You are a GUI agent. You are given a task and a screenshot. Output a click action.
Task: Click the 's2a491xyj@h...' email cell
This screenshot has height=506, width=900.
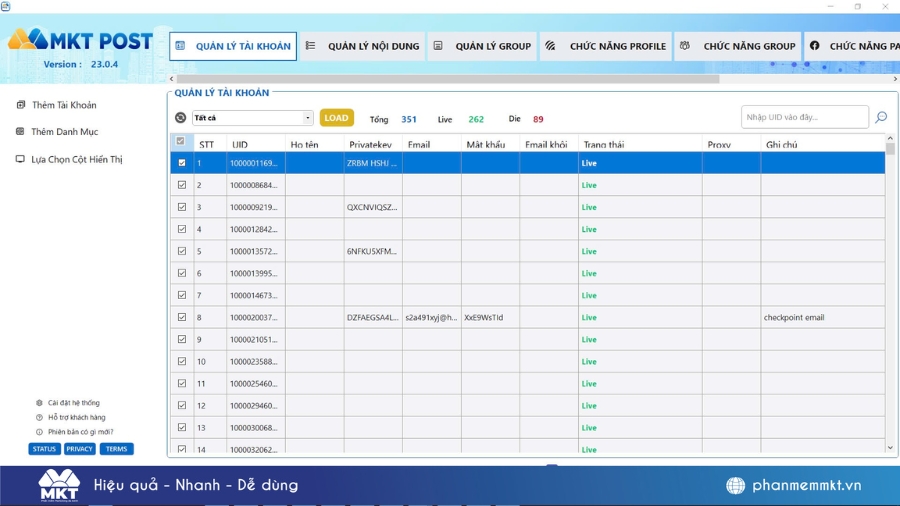tap(432, 317)
